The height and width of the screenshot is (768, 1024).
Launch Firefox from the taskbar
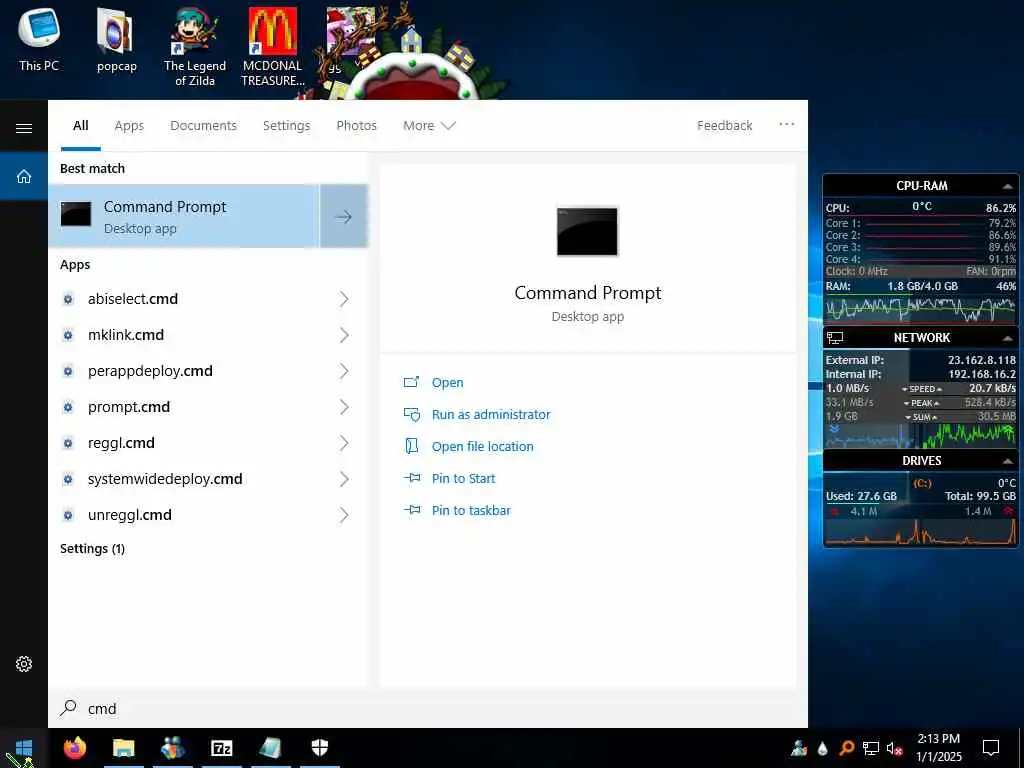tap(74, 748)
